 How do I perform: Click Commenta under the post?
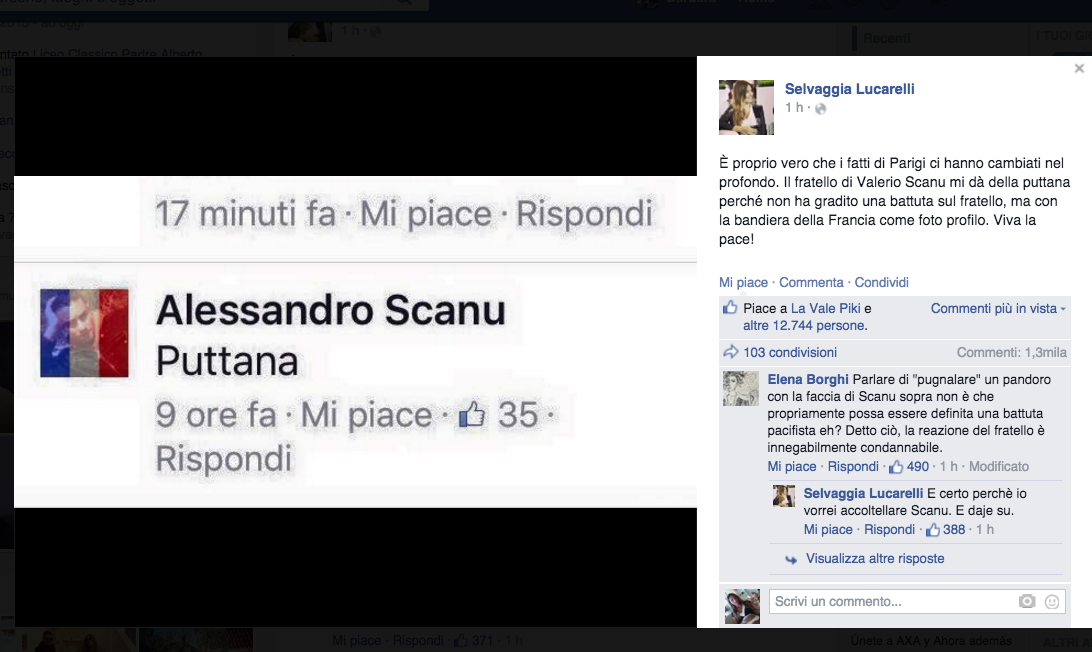coord(811,283)
